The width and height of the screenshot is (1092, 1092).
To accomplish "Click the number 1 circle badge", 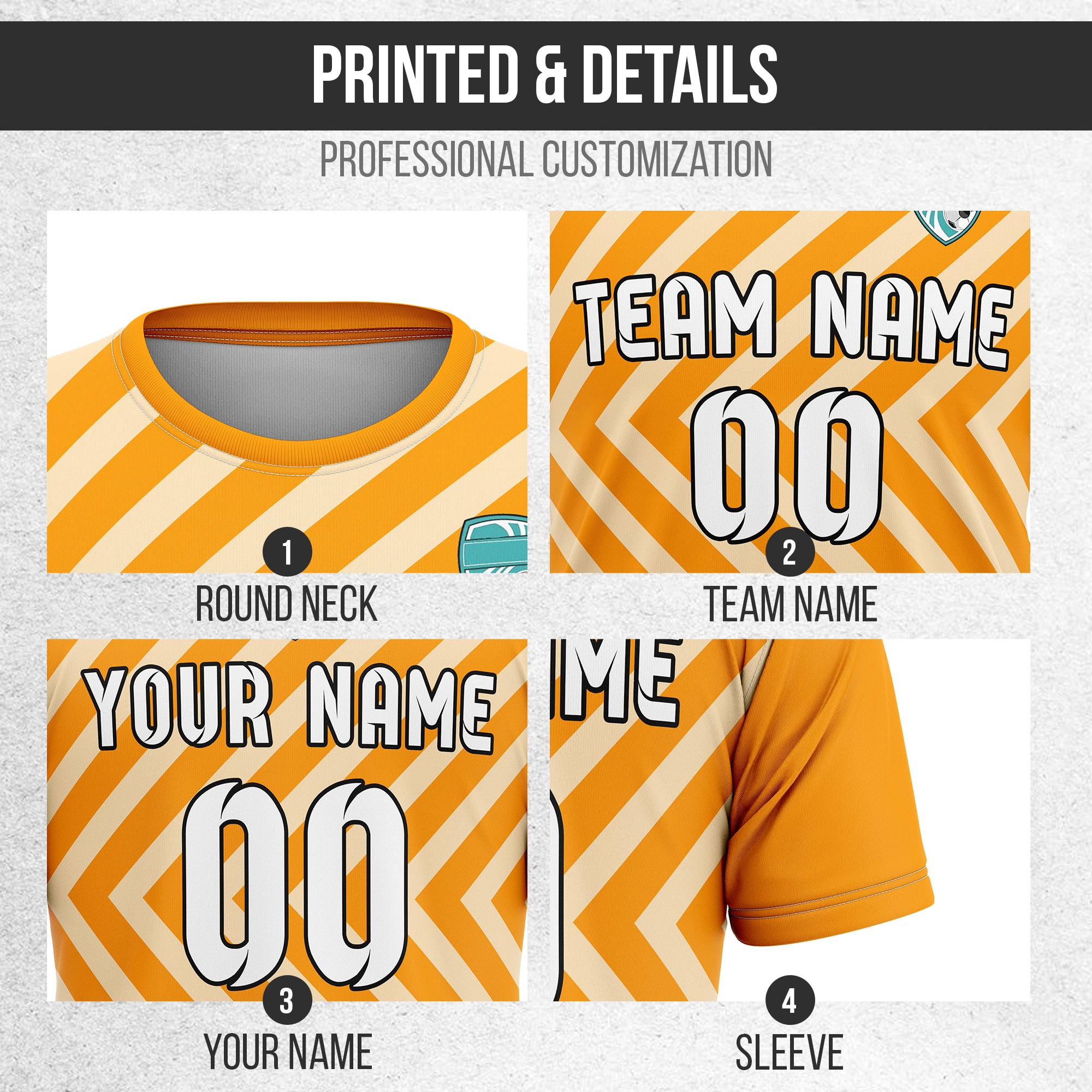I will tap(287, 552).
